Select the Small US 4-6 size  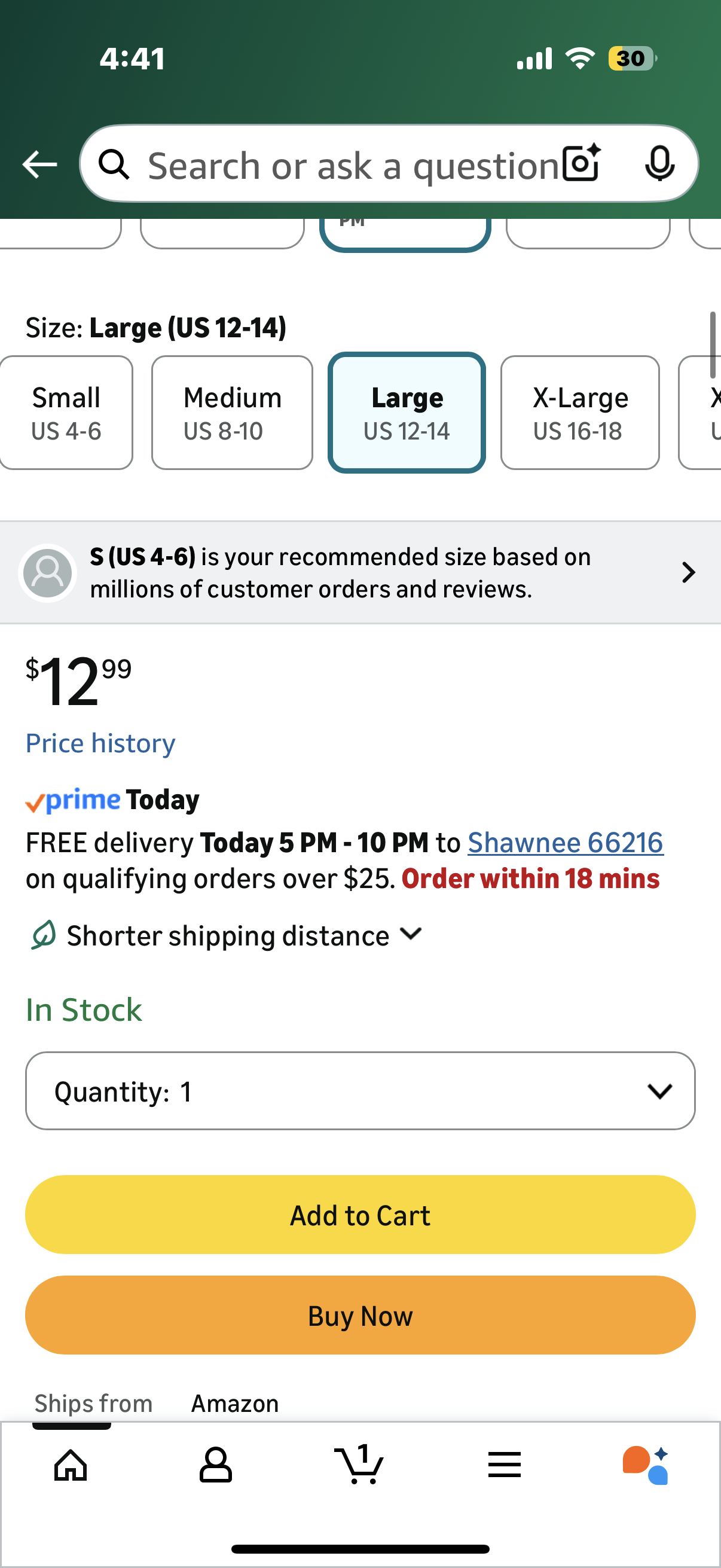[66, 412]
